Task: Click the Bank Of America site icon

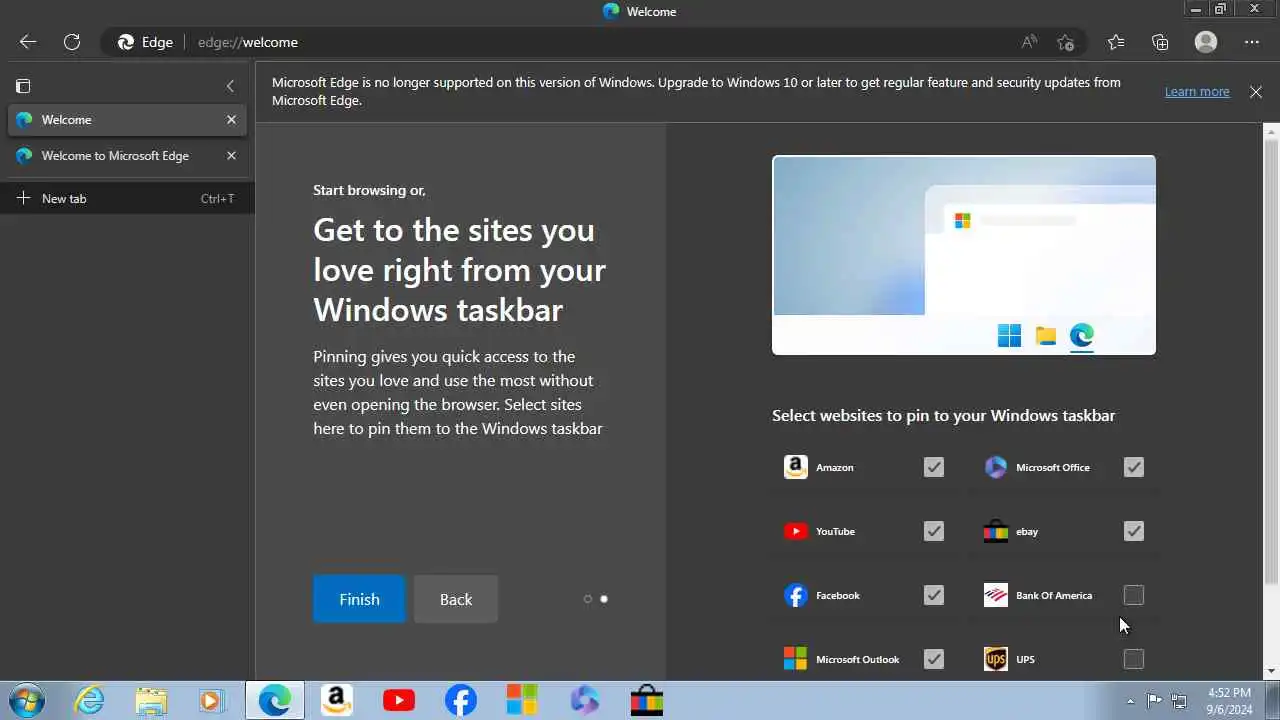Action: tap(996, 595)
